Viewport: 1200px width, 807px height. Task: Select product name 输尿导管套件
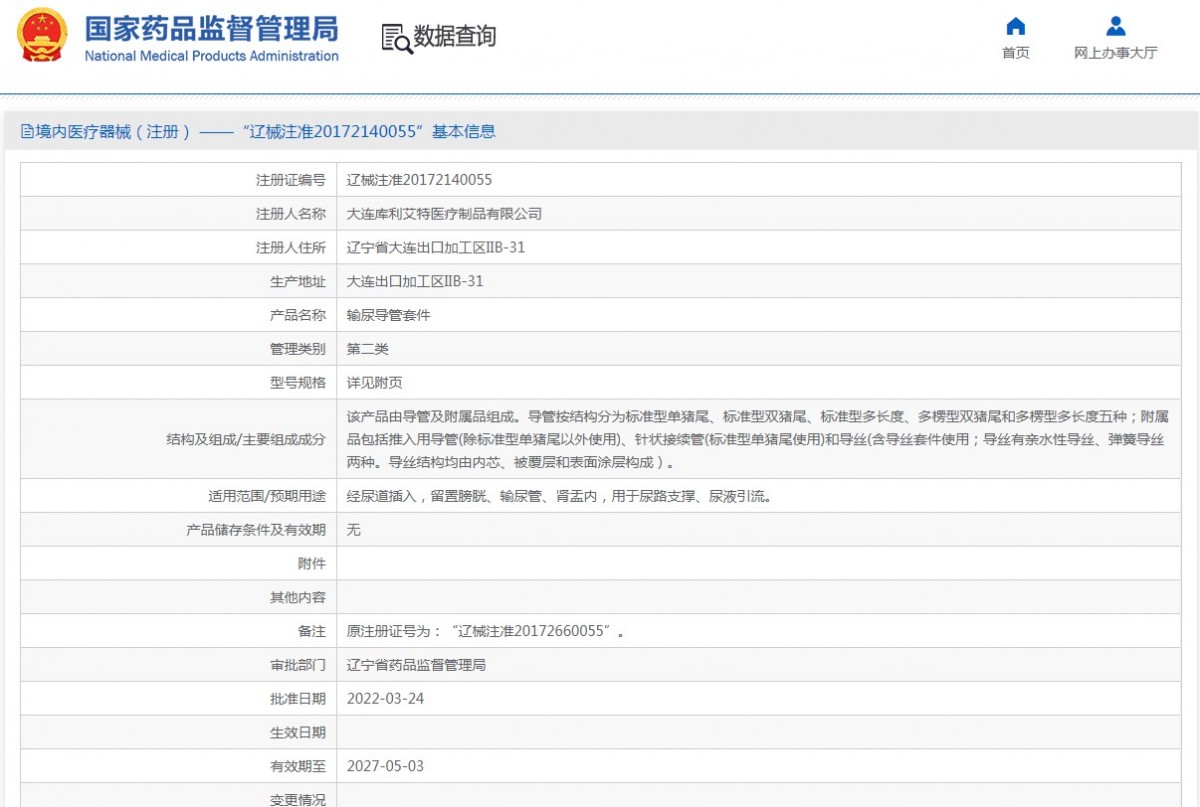tap(388, 315)
